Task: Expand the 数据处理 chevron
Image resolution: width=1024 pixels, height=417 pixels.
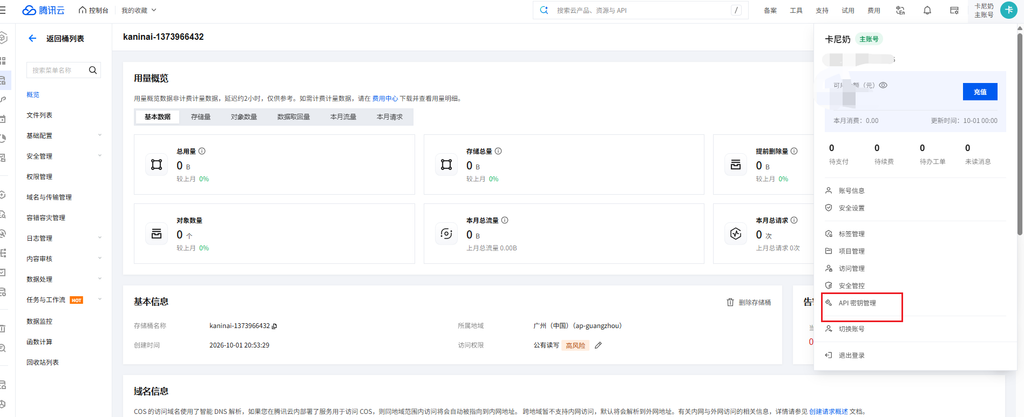Action: pos(100,279)
